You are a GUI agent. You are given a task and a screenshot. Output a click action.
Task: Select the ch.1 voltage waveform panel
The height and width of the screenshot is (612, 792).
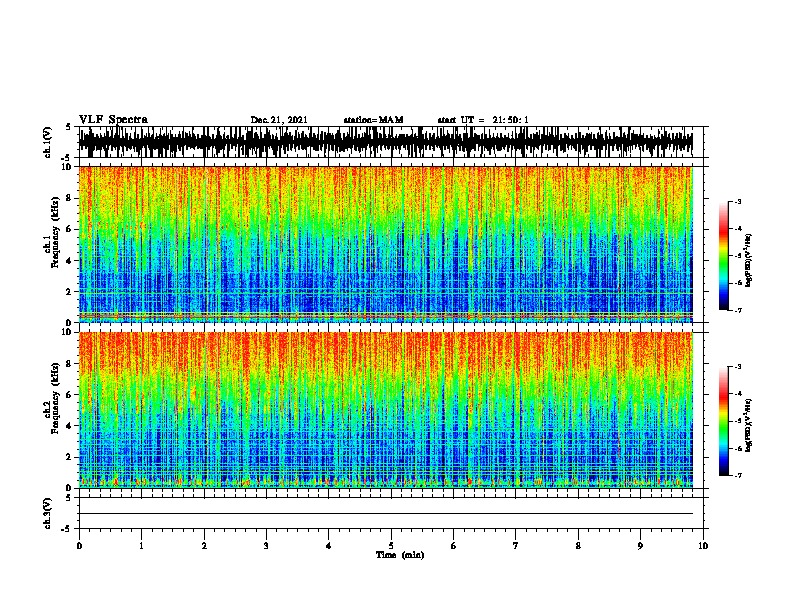[391, 142]
